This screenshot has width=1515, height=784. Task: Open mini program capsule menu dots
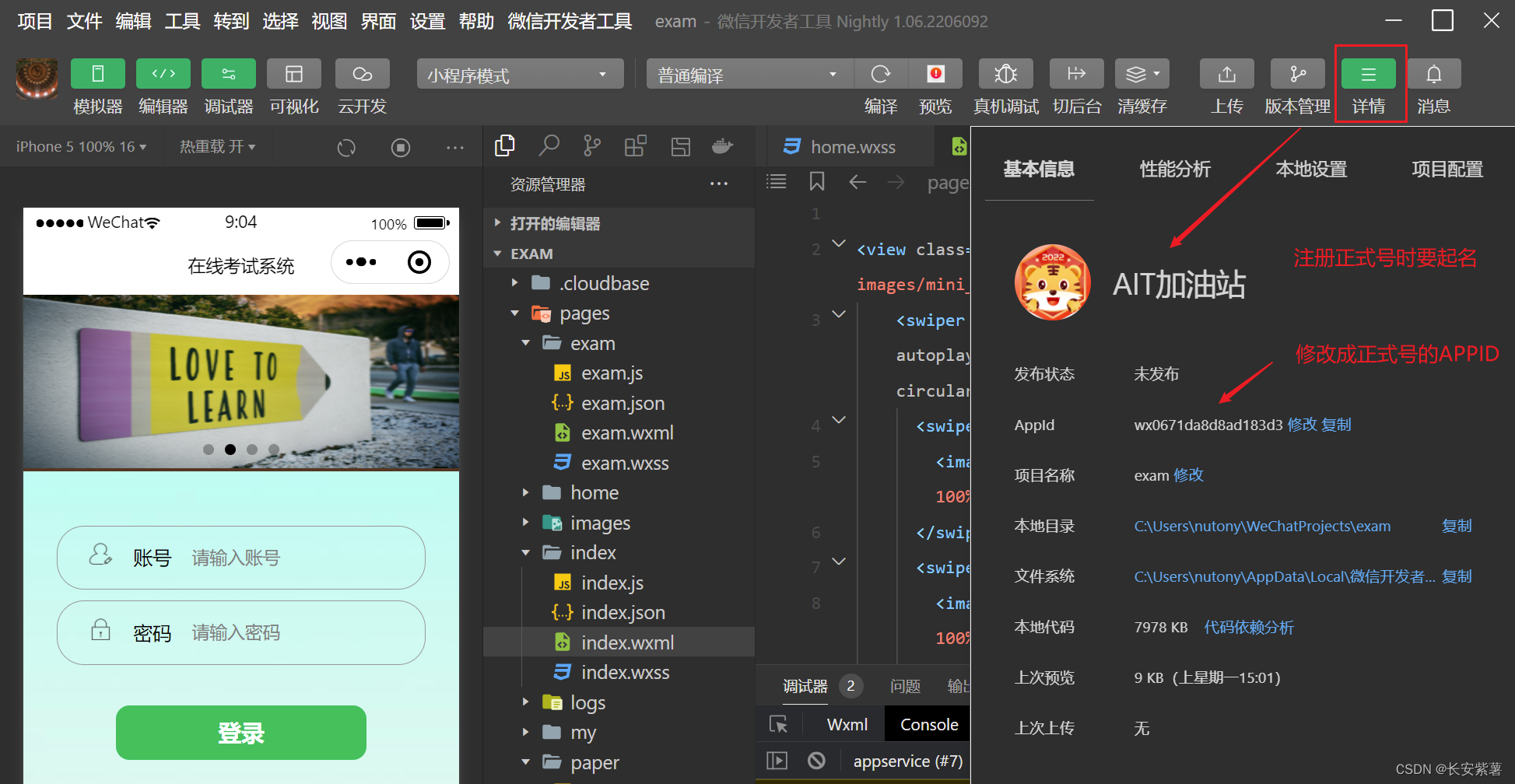361,262
